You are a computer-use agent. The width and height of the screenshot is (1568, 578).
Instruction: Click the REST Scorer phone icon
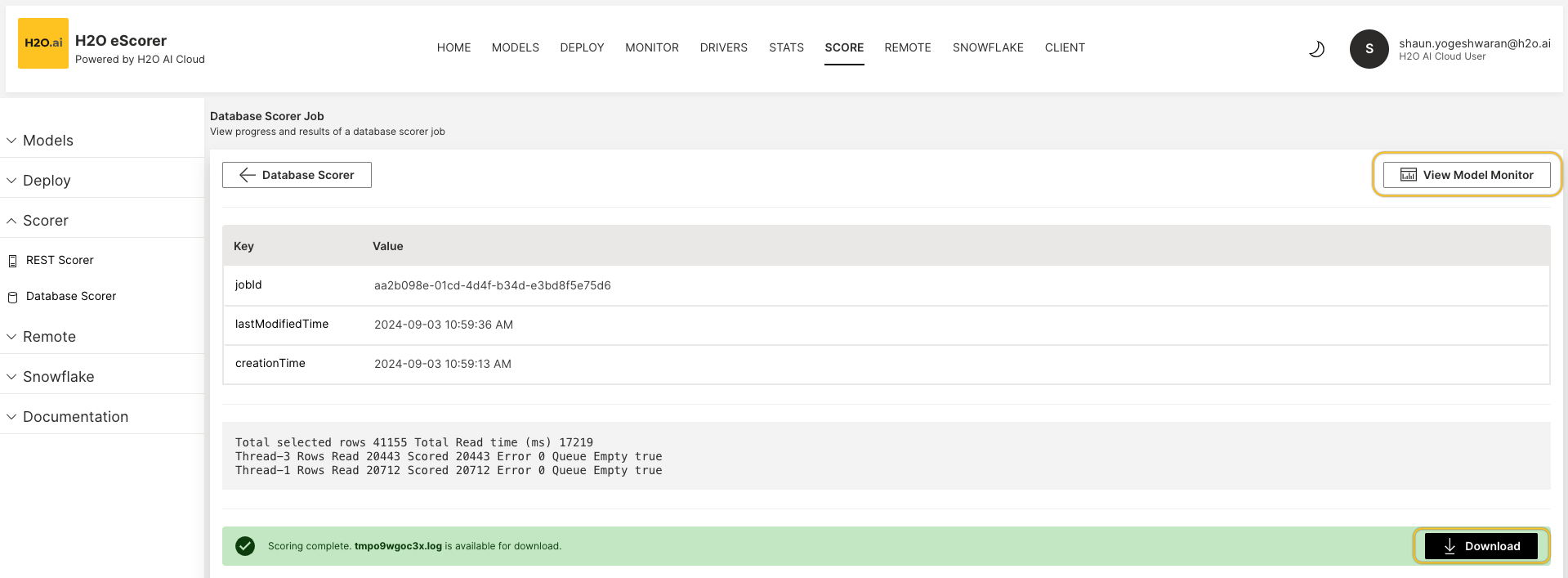click(x=12, y=261)
